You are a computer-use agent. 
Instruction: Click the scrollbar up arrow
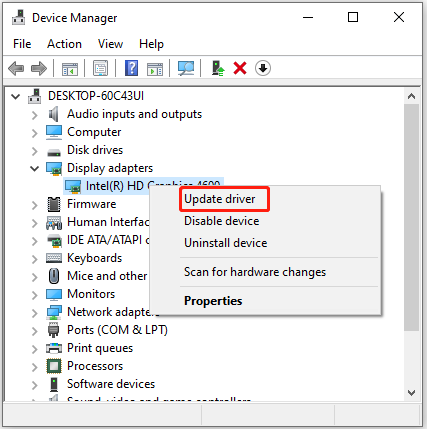point(412,97)
